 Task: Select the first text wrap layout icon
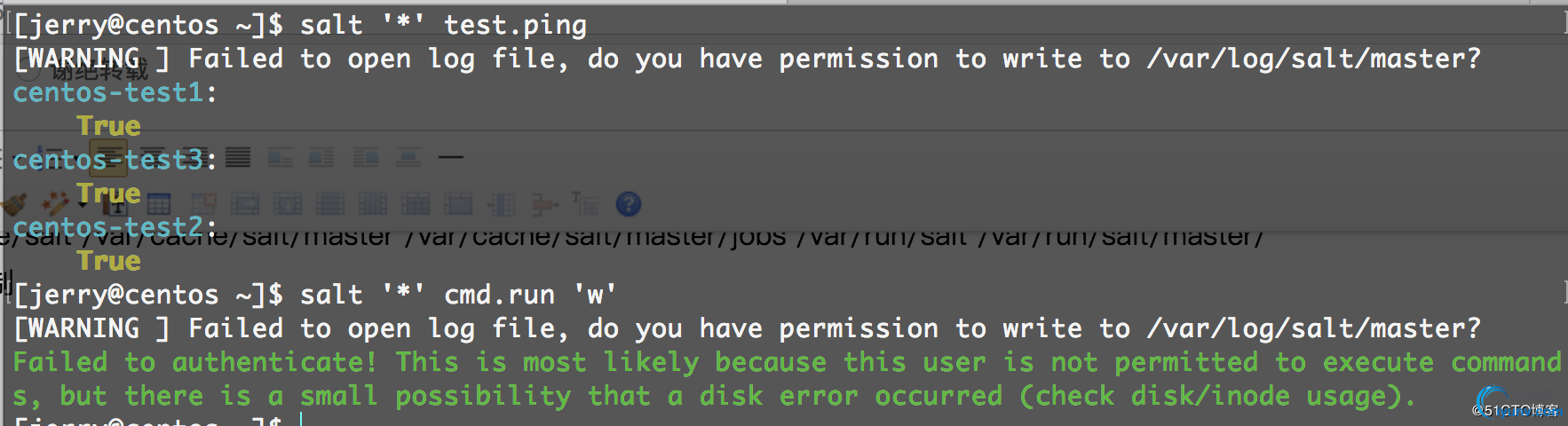coord(281,158)
